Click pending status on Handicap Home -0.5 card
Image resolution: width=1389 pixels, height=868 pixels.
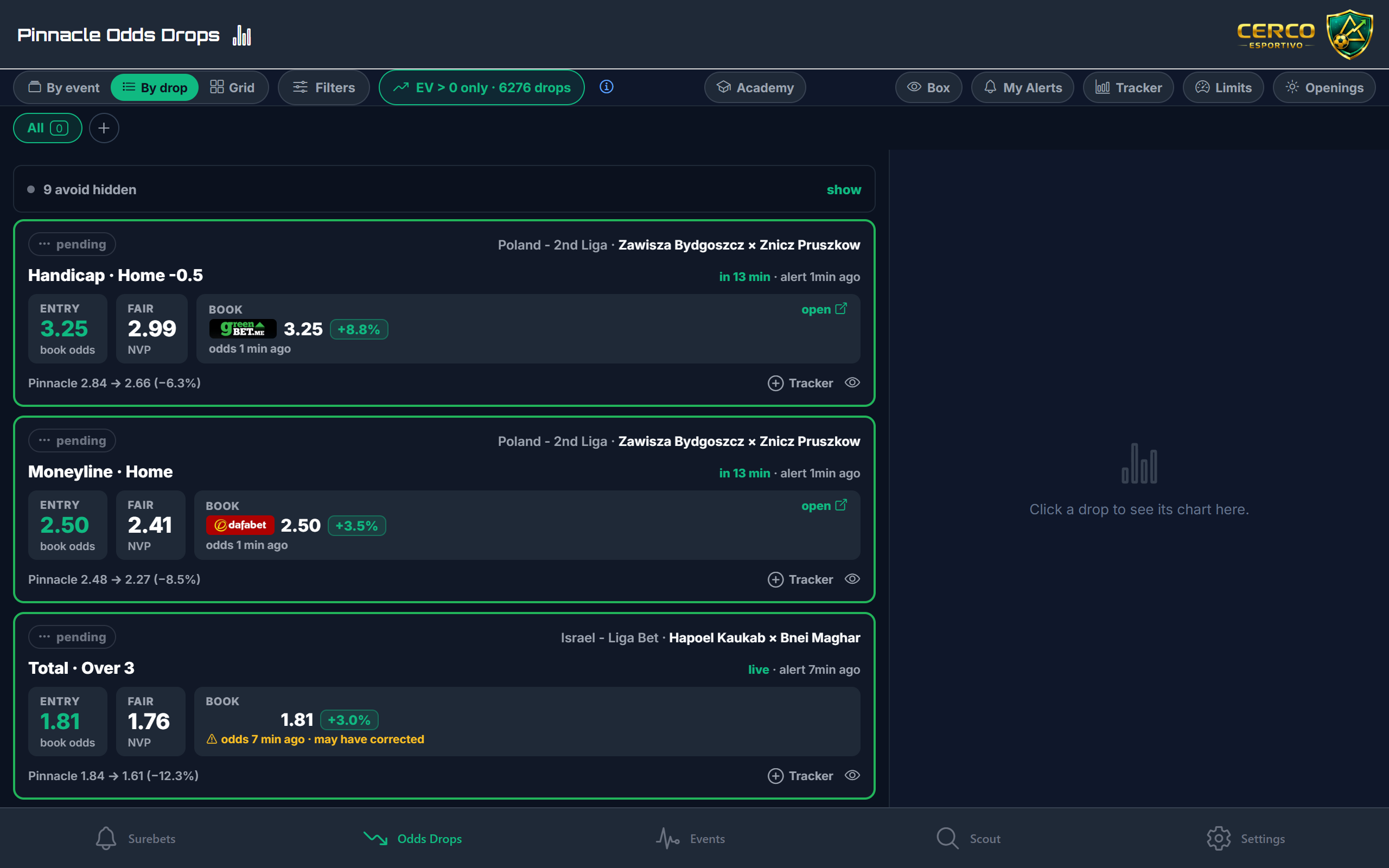(x=72, y=244)
